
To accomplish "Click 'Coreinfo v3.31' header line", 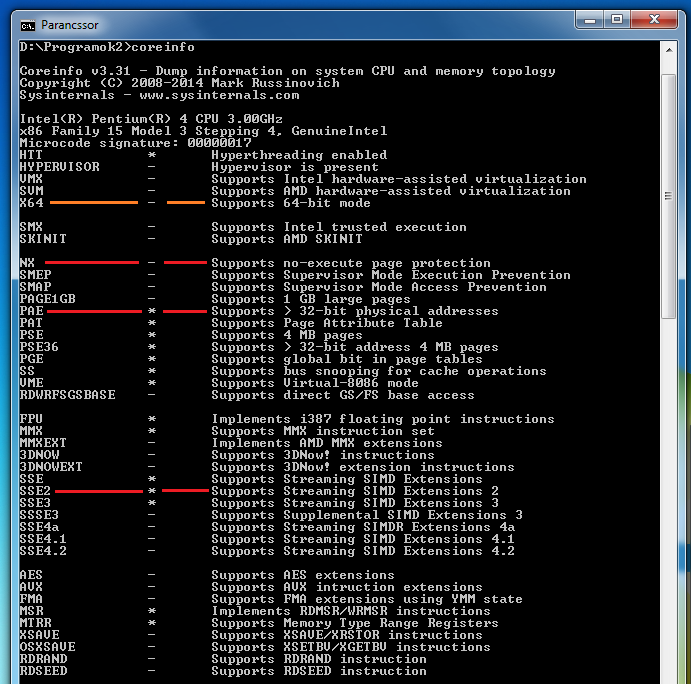I will pos(287,71).
